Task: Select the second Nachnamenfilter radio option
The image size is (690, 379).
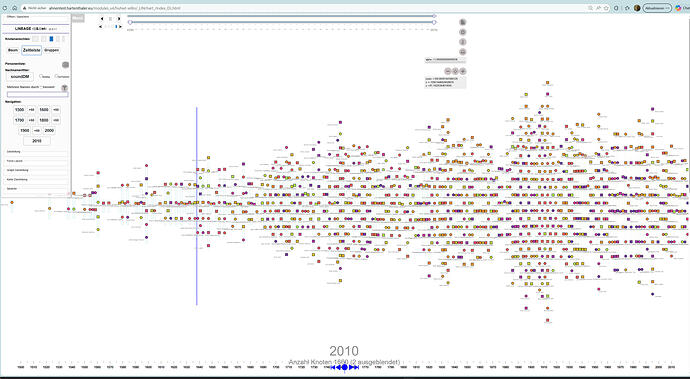Action: tap(56, 76)
